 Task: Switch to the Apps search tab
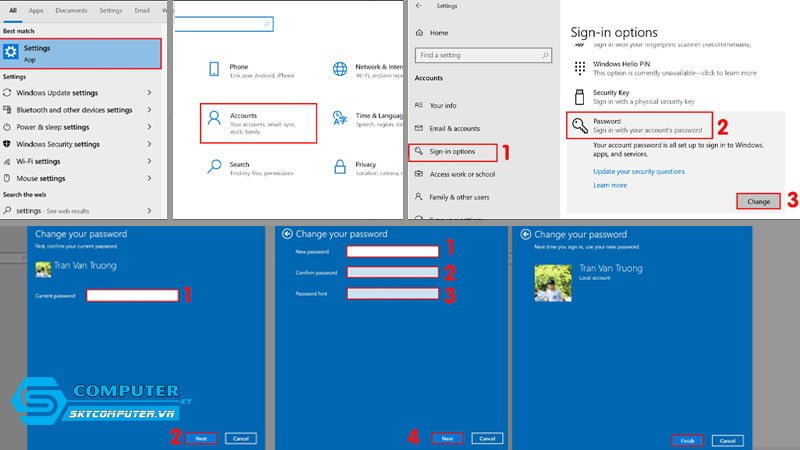[36, 11]
